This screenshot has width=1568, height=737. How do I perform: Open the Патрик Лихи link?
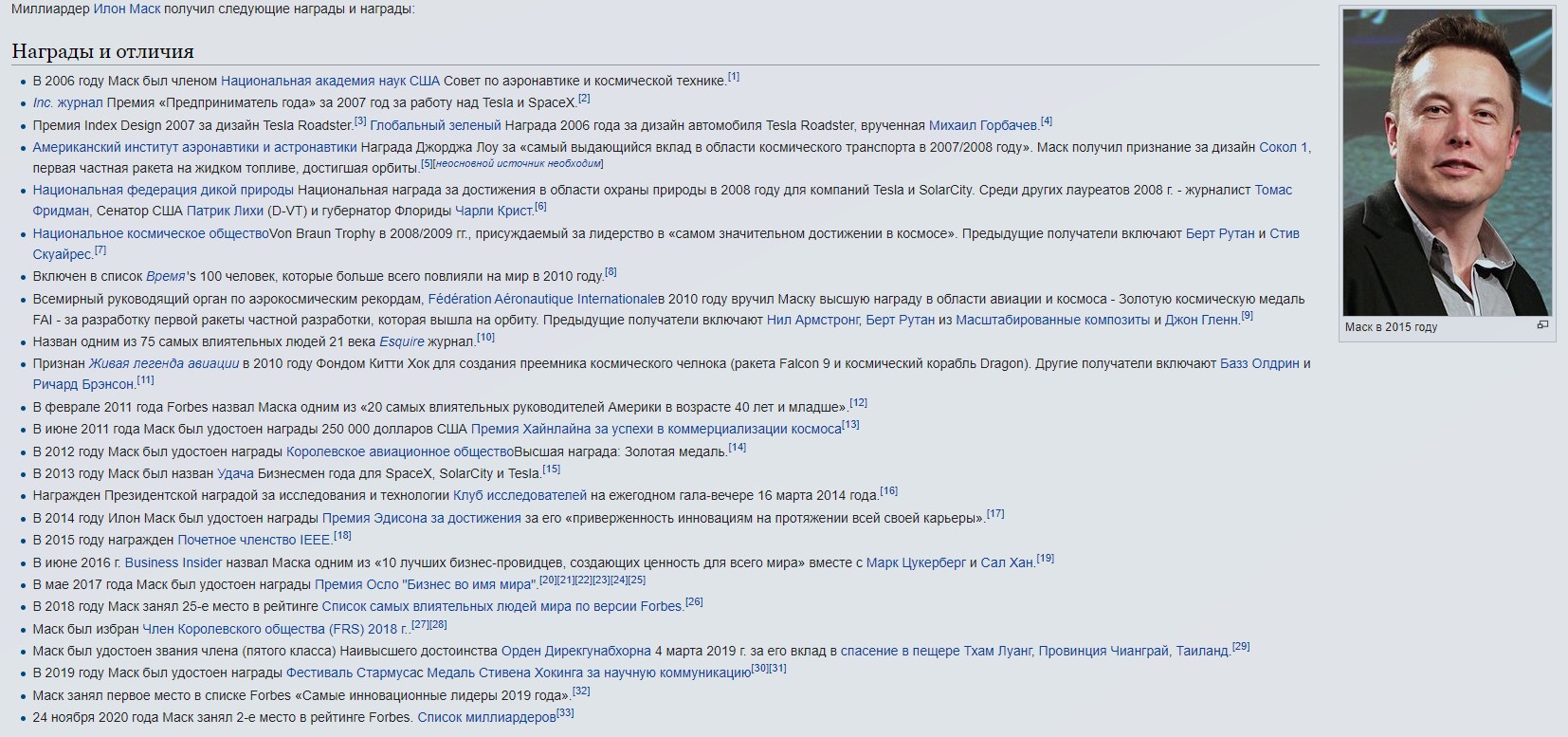(224, 211)
